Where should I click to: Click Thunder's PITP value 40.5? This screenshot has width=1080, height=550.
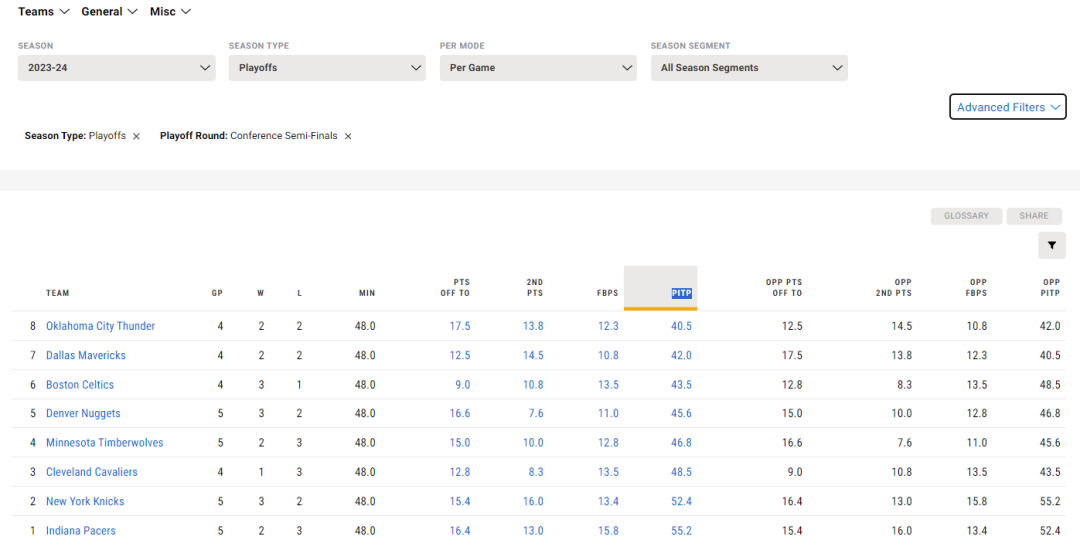(681, 326)
